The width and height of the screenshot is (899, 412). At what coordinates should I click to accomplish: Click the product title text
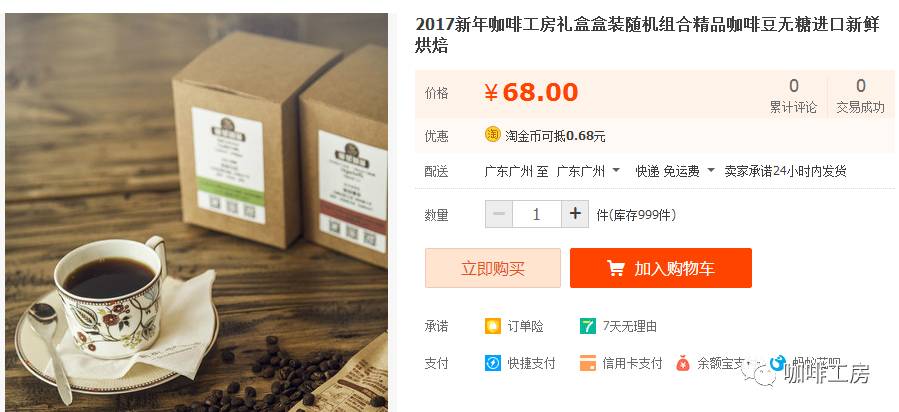pos(647,35)
